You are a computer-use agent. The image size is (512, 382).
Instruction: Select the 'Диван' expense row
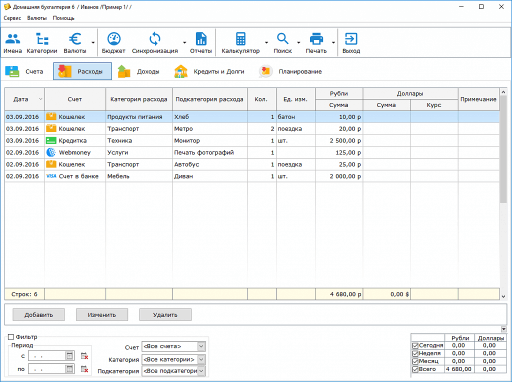(252, 176)
